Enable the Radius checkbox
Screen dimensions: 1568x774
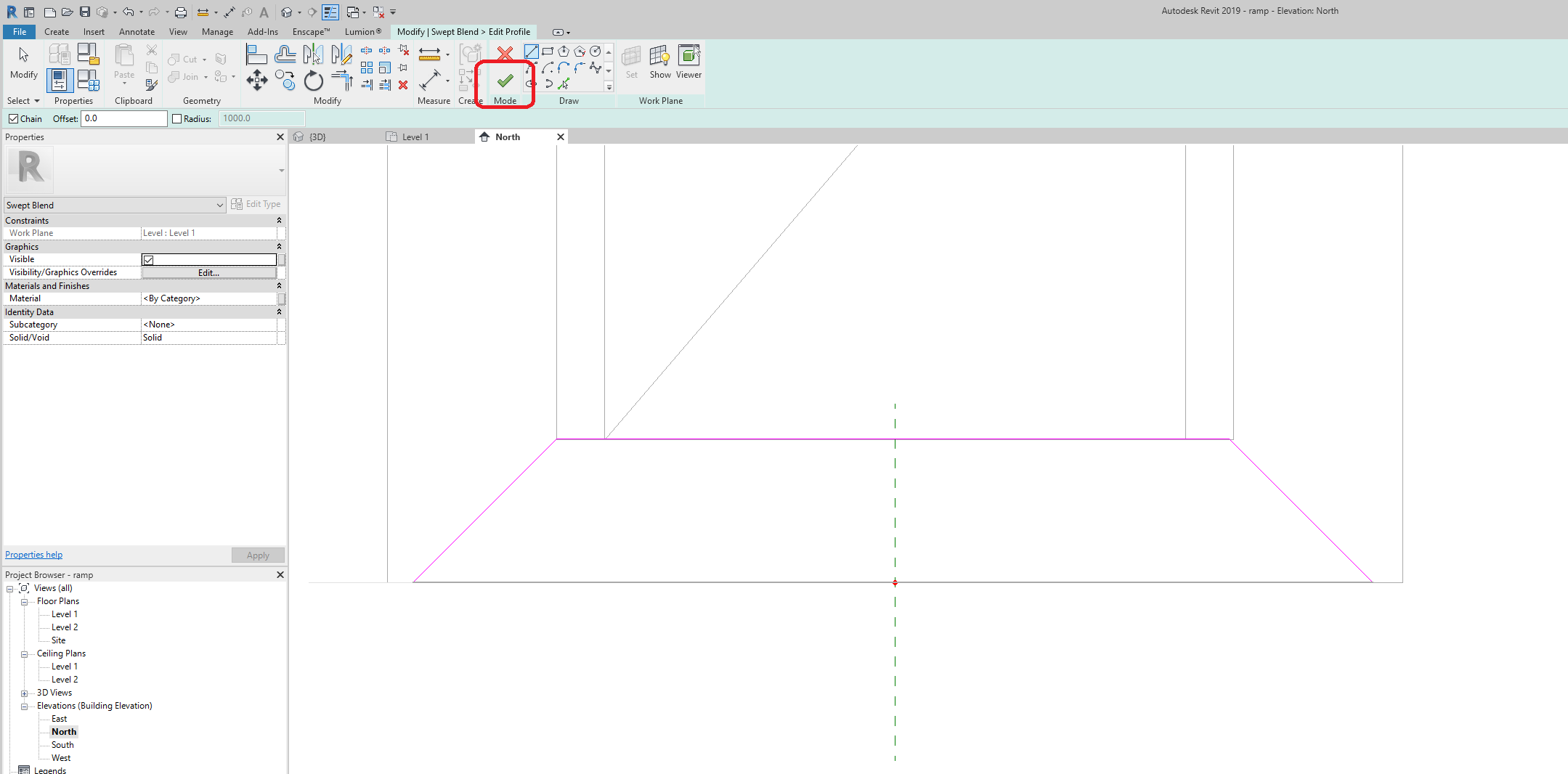(x=176, y=119)
